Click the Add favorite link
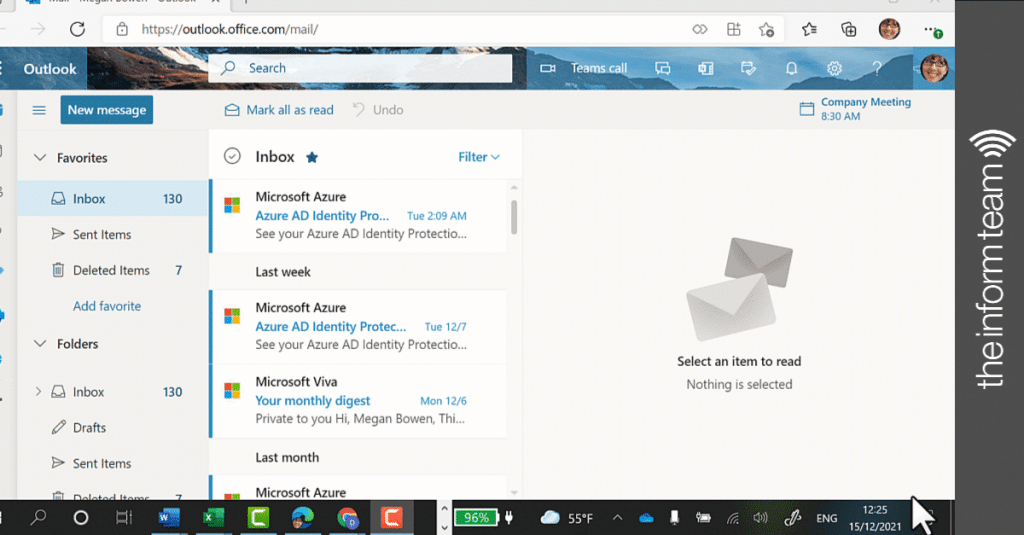1024x535 pixels. click(x=107, y=306)
